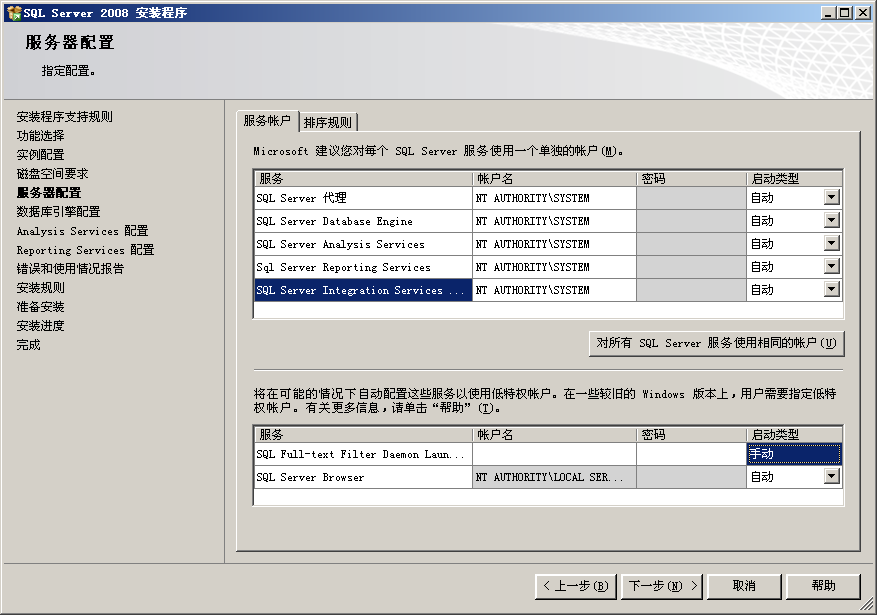Screen dimensions: 877x615
Task: Proceed with 下一步 button
Action: click(662, 586)
